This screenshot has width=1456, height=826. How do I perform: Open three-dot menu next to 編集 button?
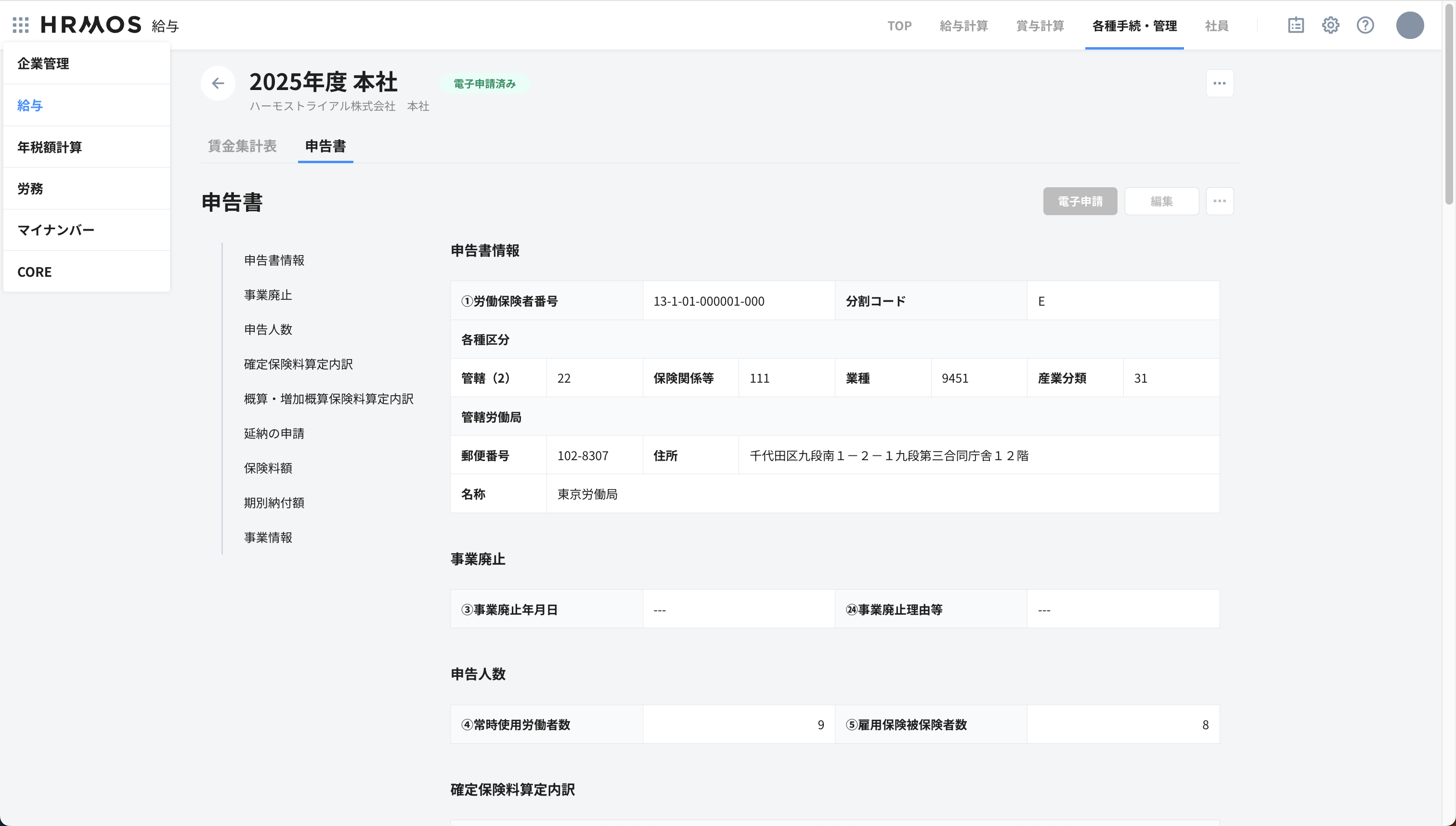(x=1220, y=201)
